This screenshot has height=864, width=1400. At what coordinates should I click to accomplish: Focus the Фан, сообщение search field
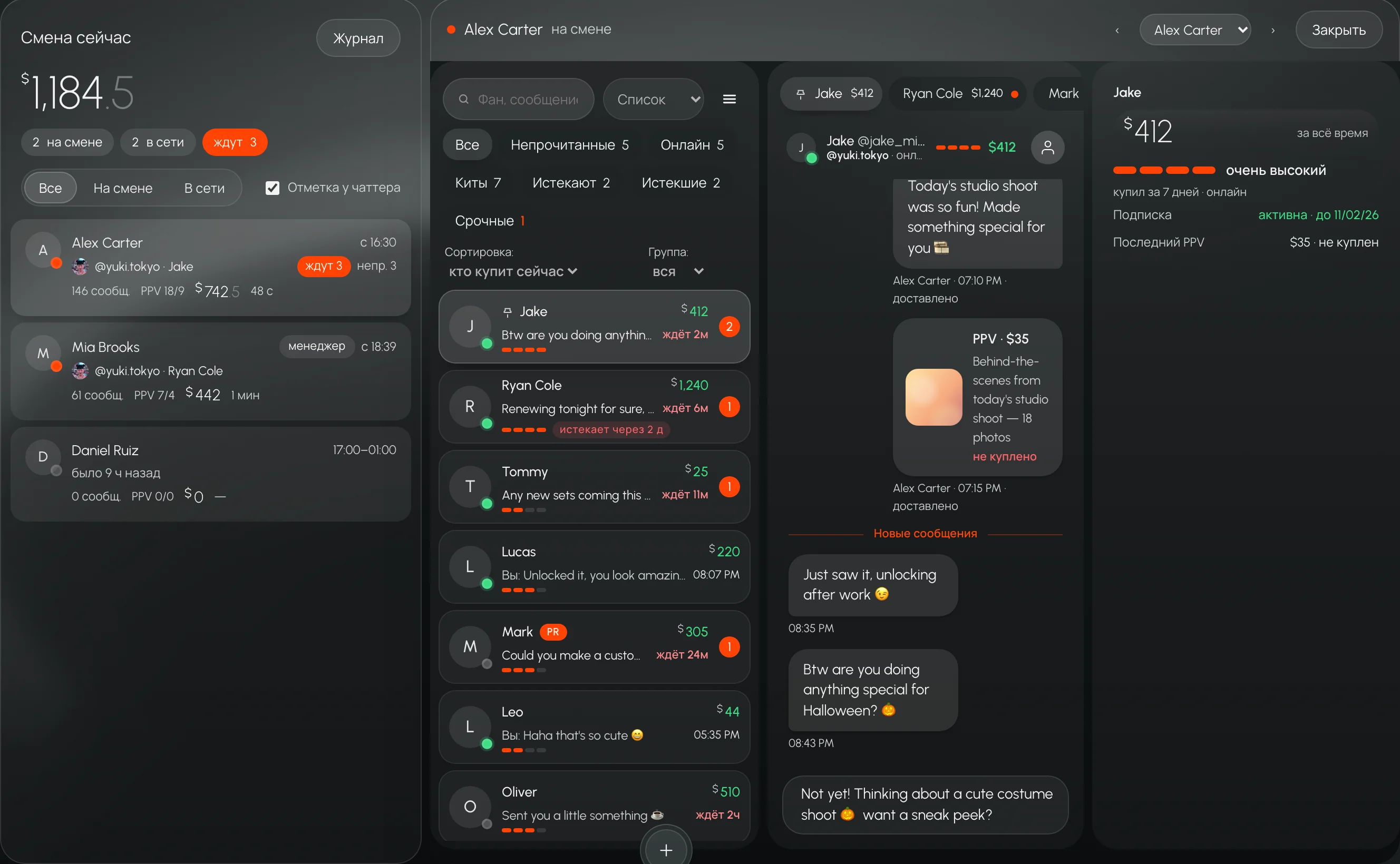519,100
